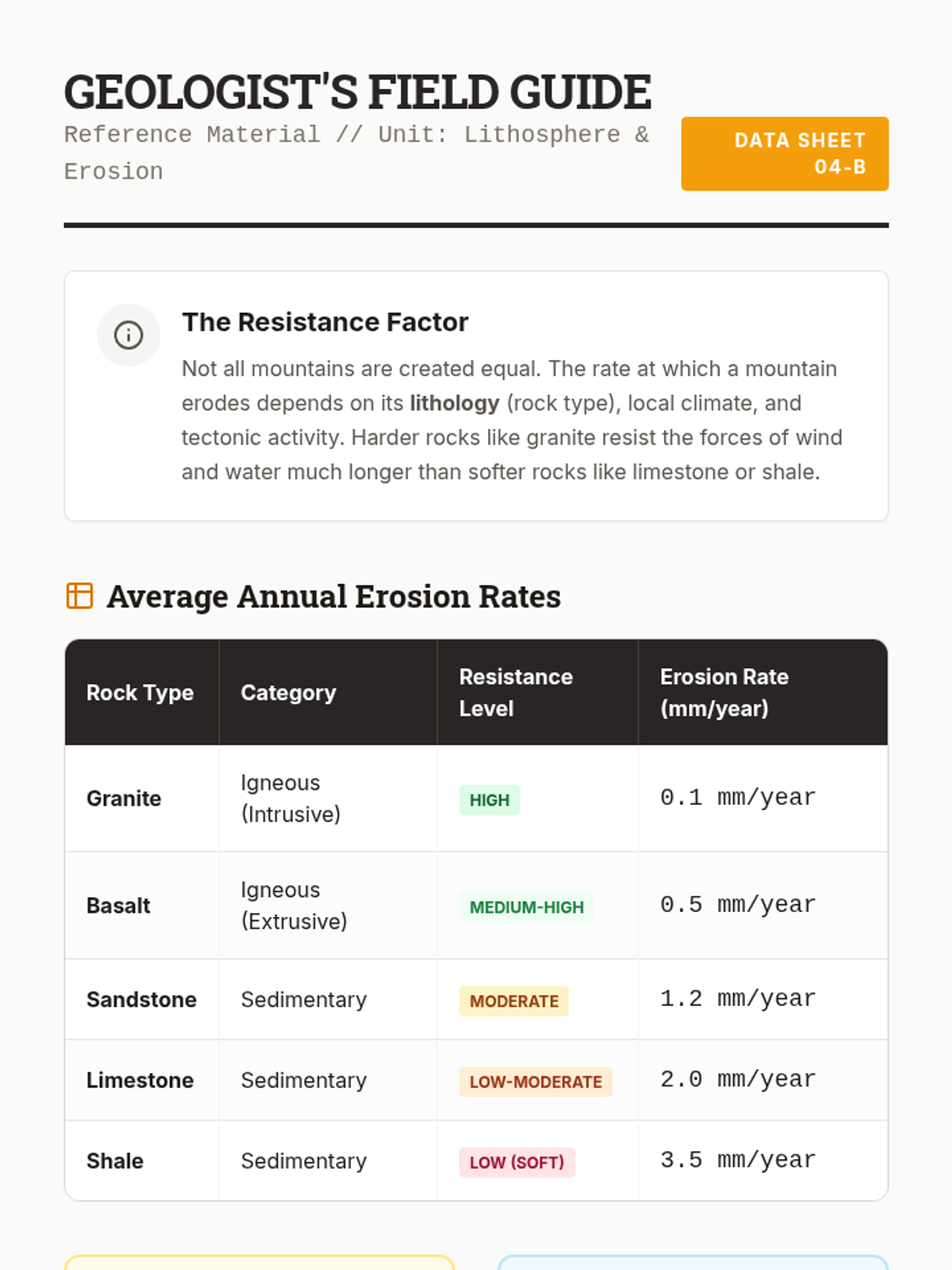
Task: Click the MEDIUM-HIGH resistance badge
Action: (x=526, y=907)
